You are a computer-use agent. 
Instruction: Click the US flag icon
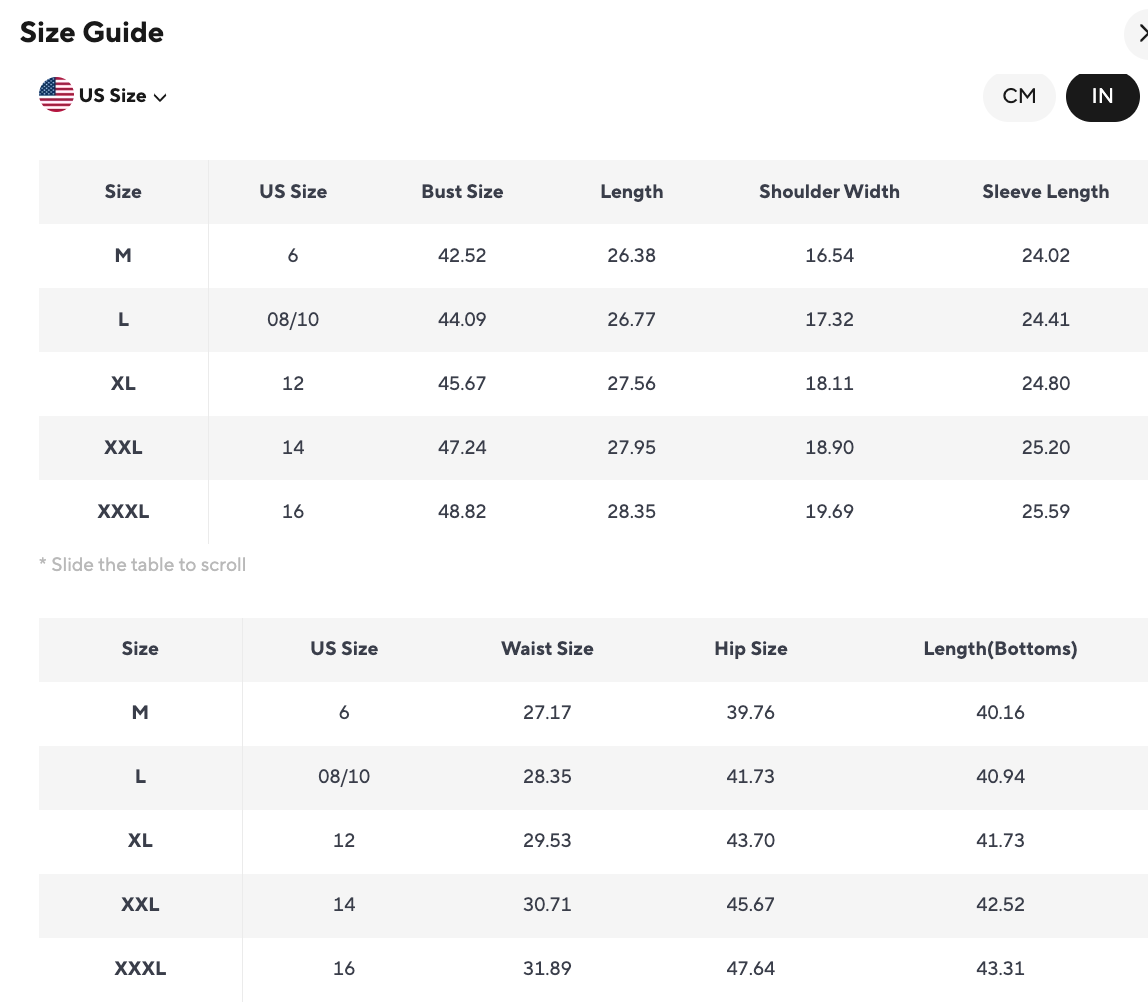(x=56, y=95)
